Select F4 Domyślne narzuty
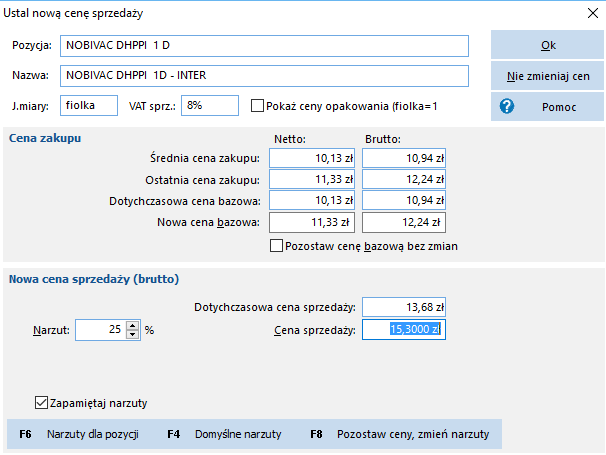Screen dimensions: 606x455 pyautogui.click(x=224, y=434)
